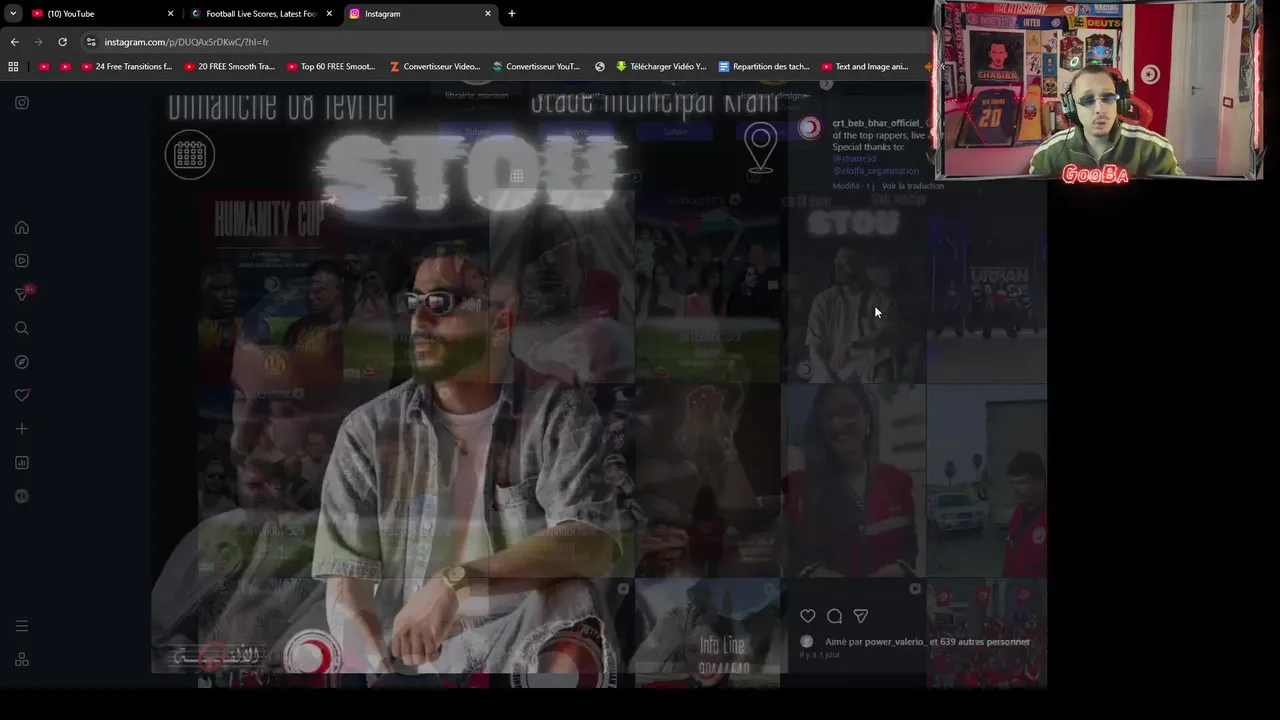Screen dimensions: 1280x720
Task: Open list of 639 autres personnes
Action: [x=985, y=642]
